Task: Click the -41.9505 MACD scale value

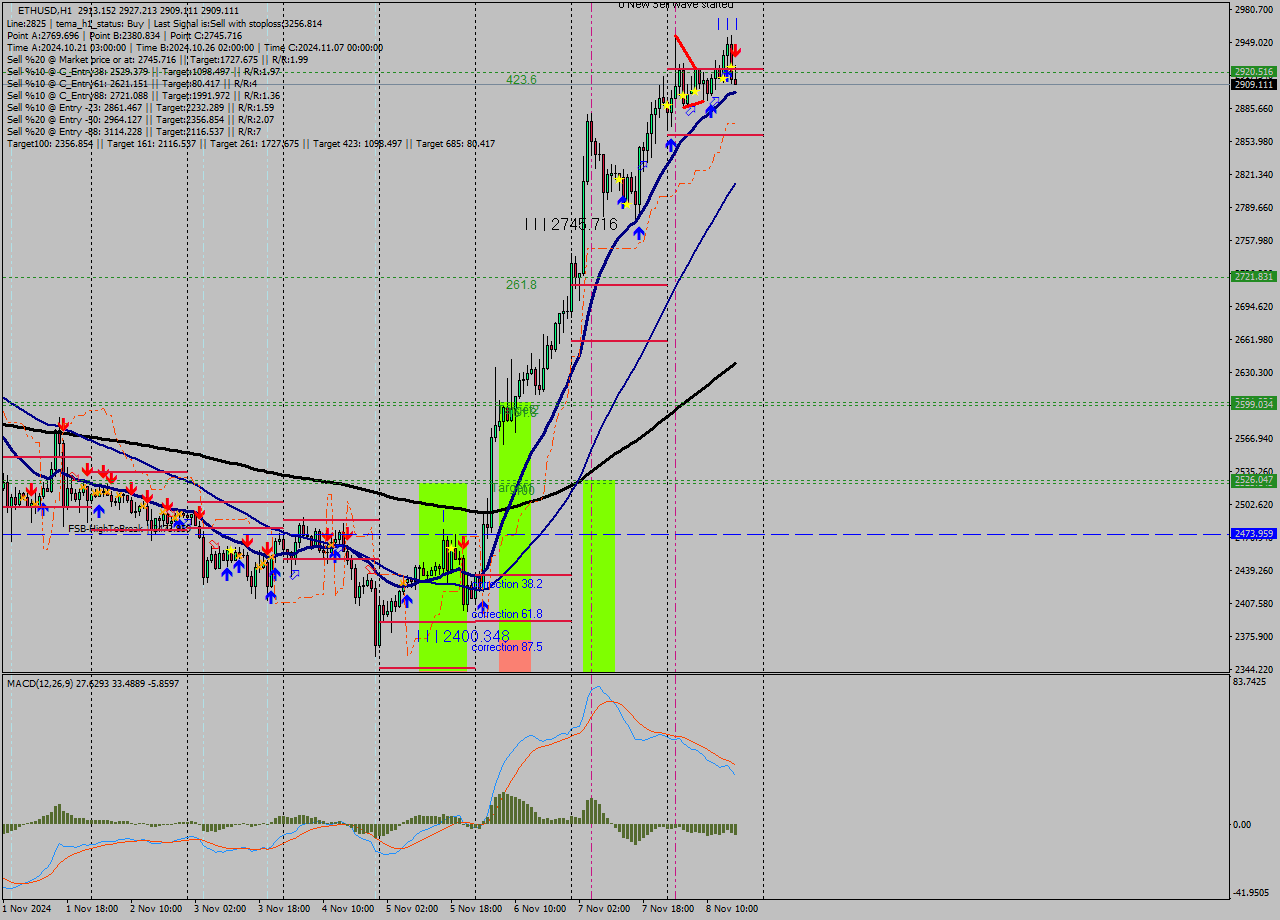Action: [1252, 893]
